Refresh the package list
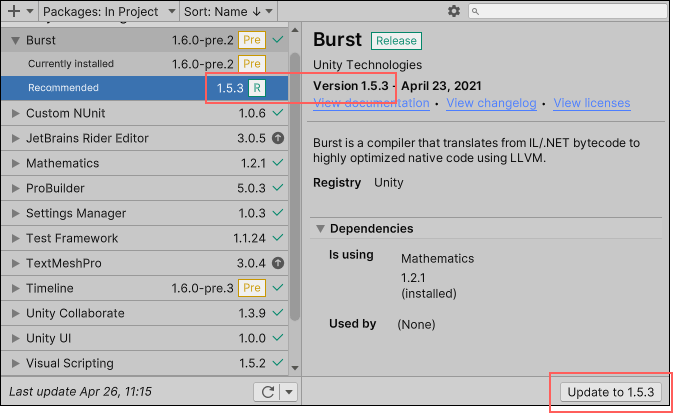The width and height of the screenshot is (675, 414). [x=268, y=392]
